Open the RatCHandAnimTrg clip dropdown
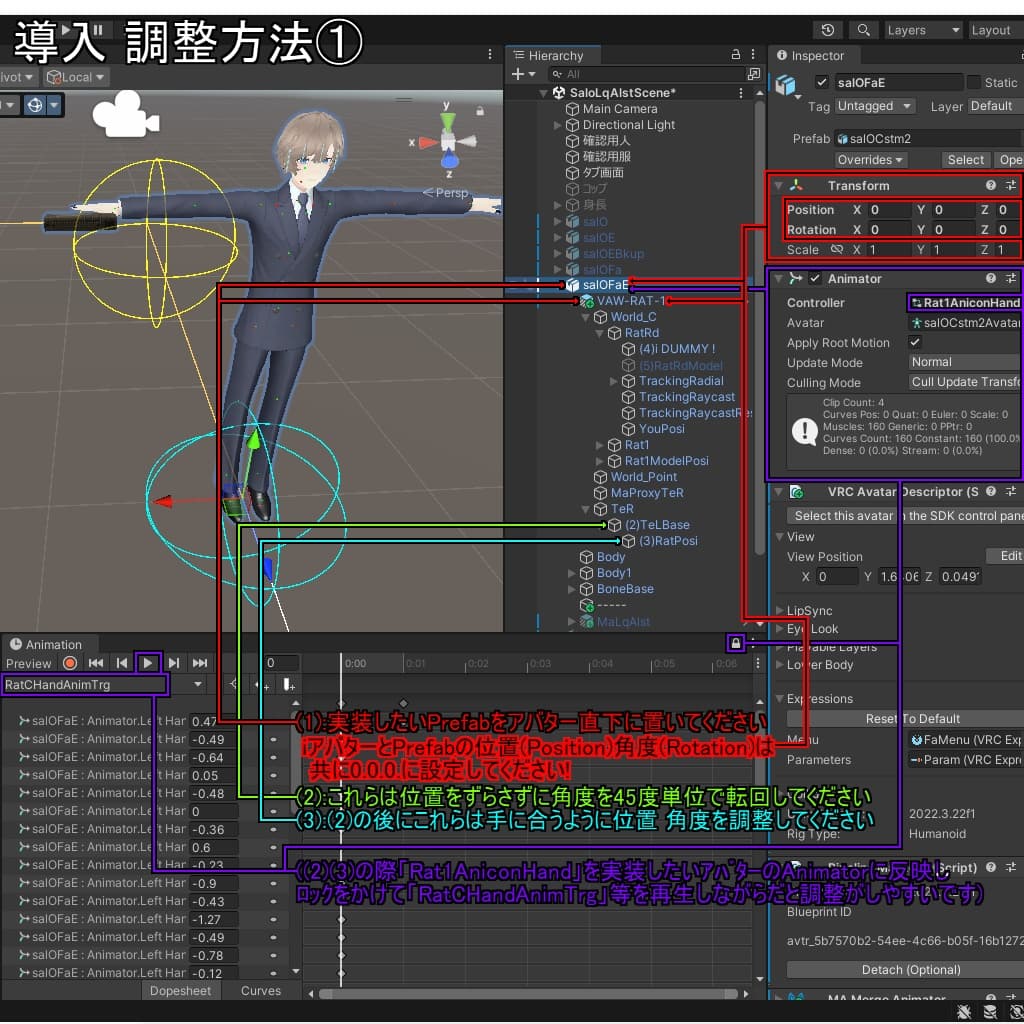Image resolution: width=1024 pixels, height=1024 pixels. pyautogui.click(x=103, y=684)
